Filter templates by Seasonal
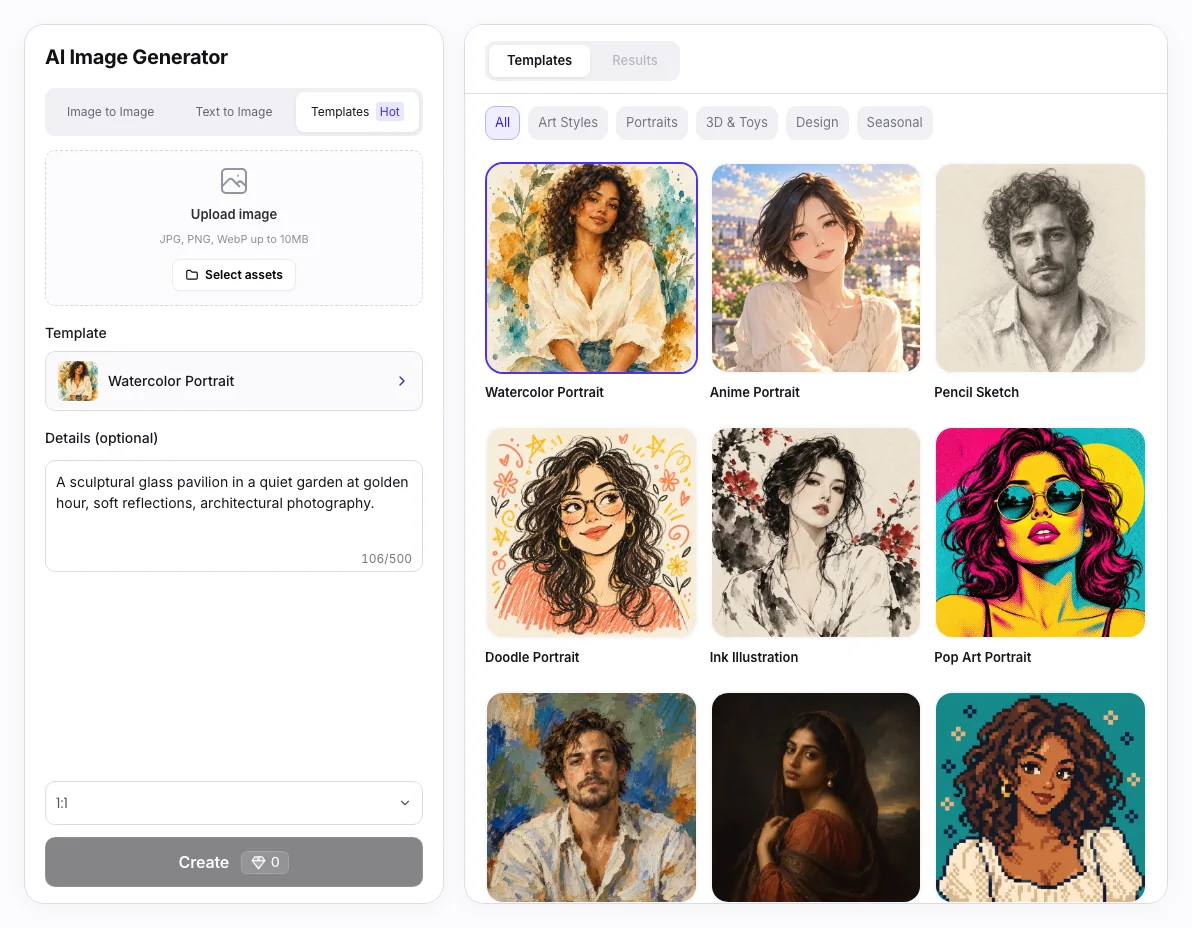1192x928 pixels. (894, 122)
